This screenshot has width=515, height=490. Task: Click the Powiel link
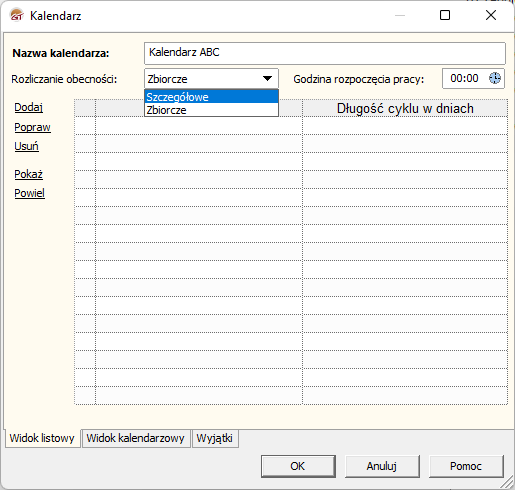tap(29, 193)
